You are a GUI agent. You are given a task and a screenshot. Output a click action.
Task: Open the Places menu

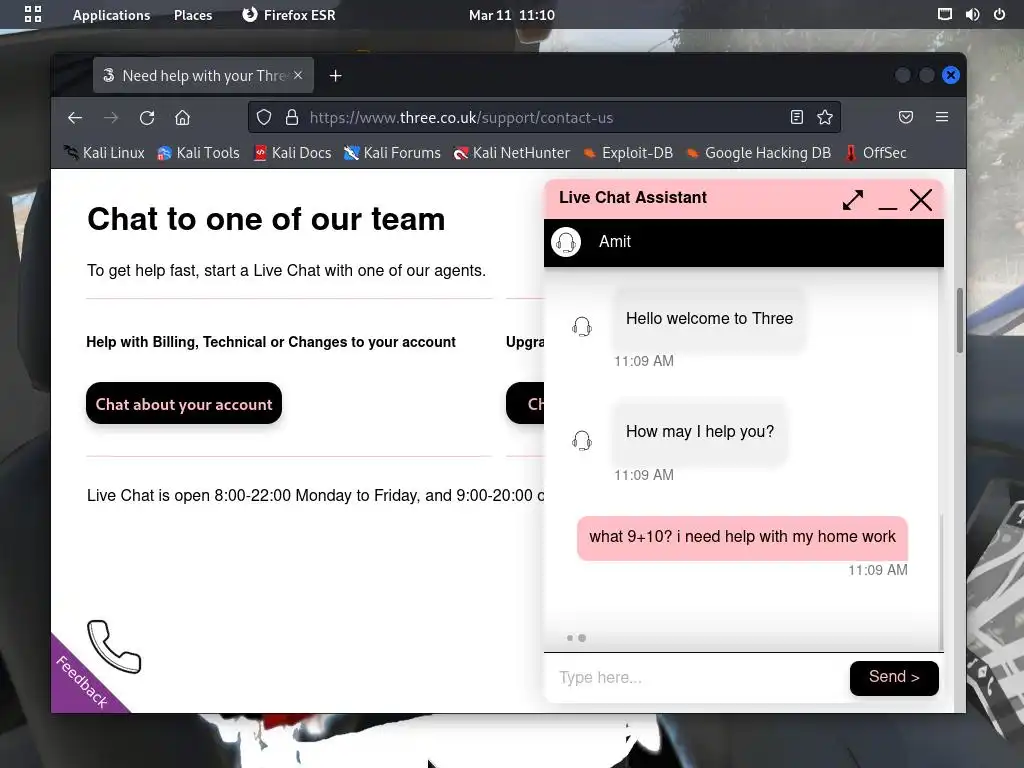click(x=193, y=15)
